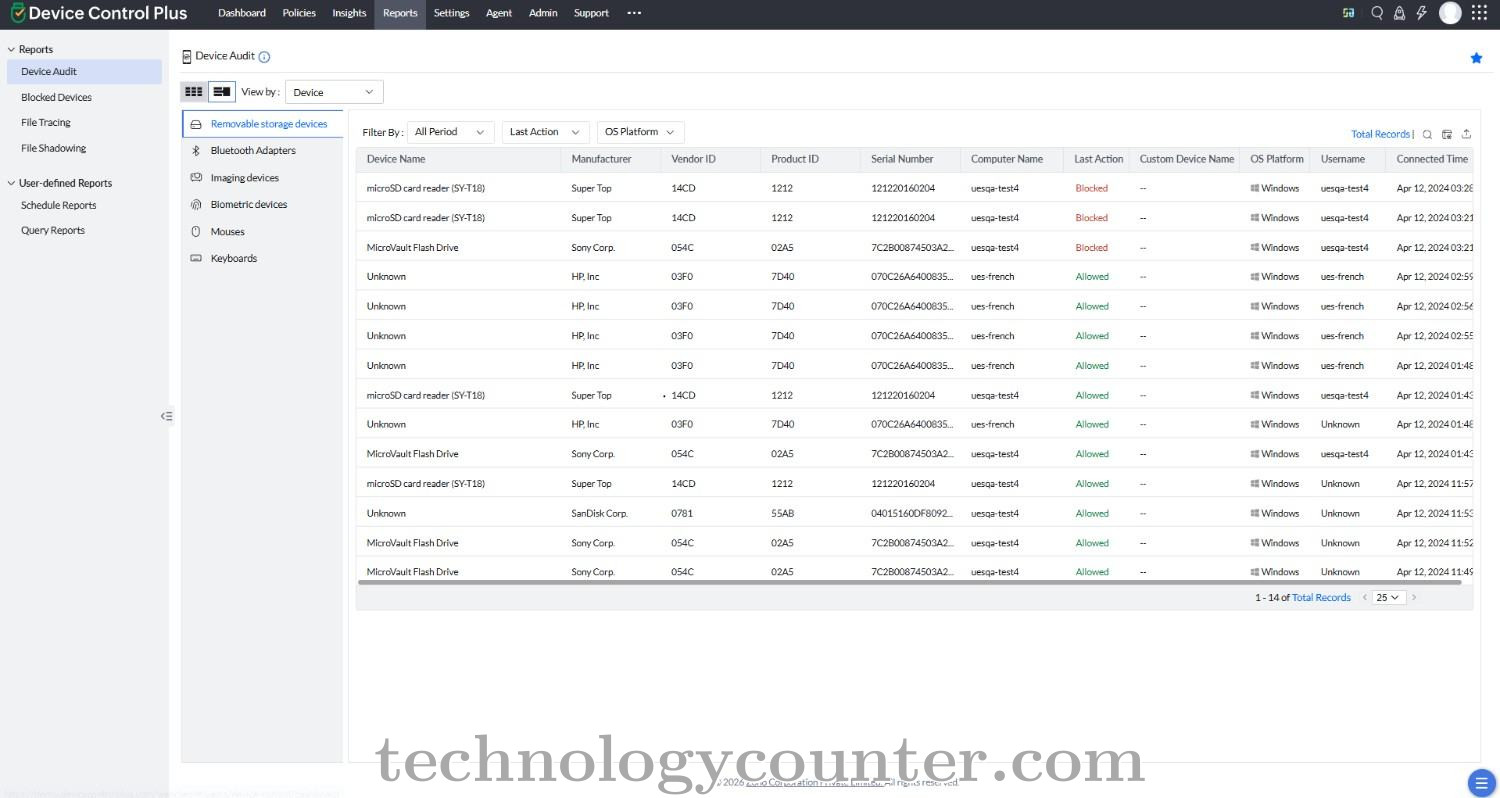Open Device Audit report in sidebar
Image resolution: width=1500 pixels, height=798 pixels.
click(x=84, y=72)
